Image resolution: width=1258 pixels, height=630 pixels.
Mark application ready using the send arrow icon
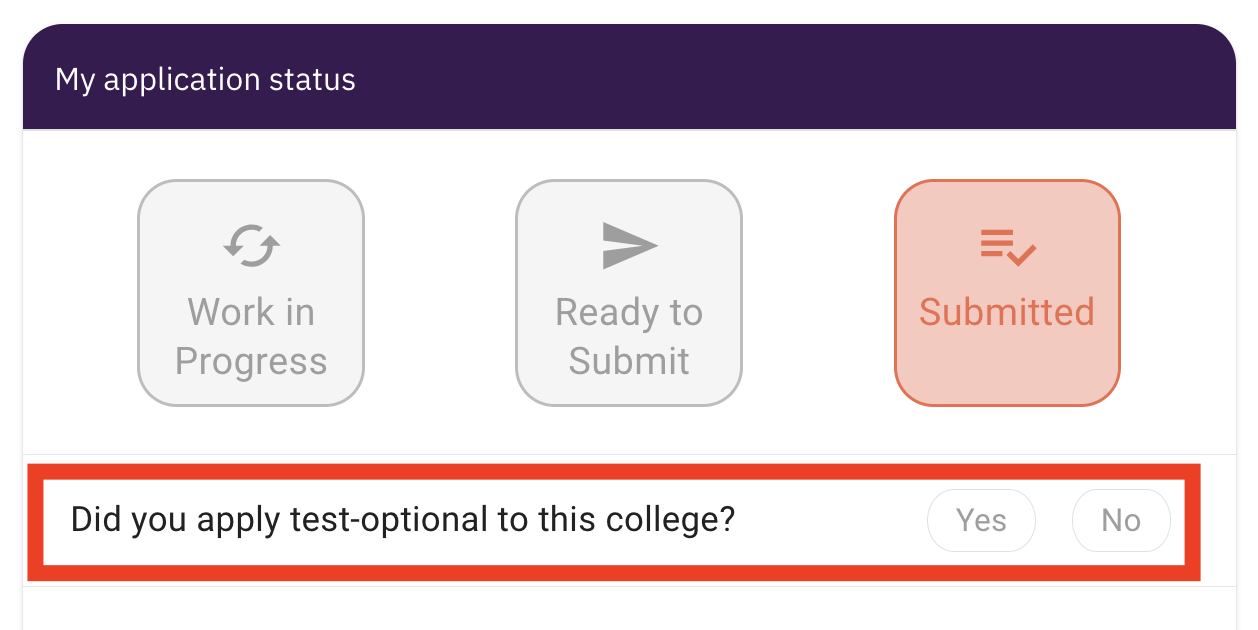pyautogui.click(x=630, y=245)
